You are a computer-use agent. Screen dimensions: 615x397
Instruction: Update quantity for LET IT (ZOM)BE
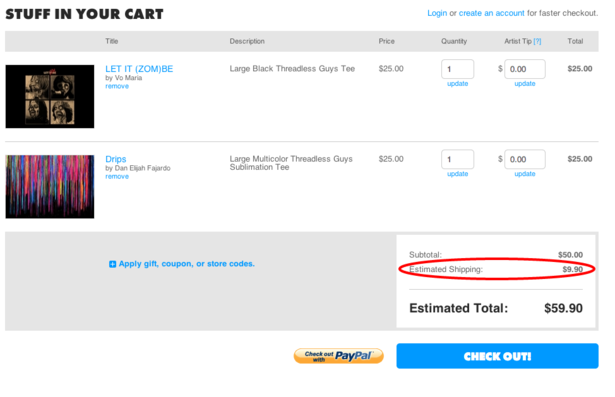tap(458, 84)
